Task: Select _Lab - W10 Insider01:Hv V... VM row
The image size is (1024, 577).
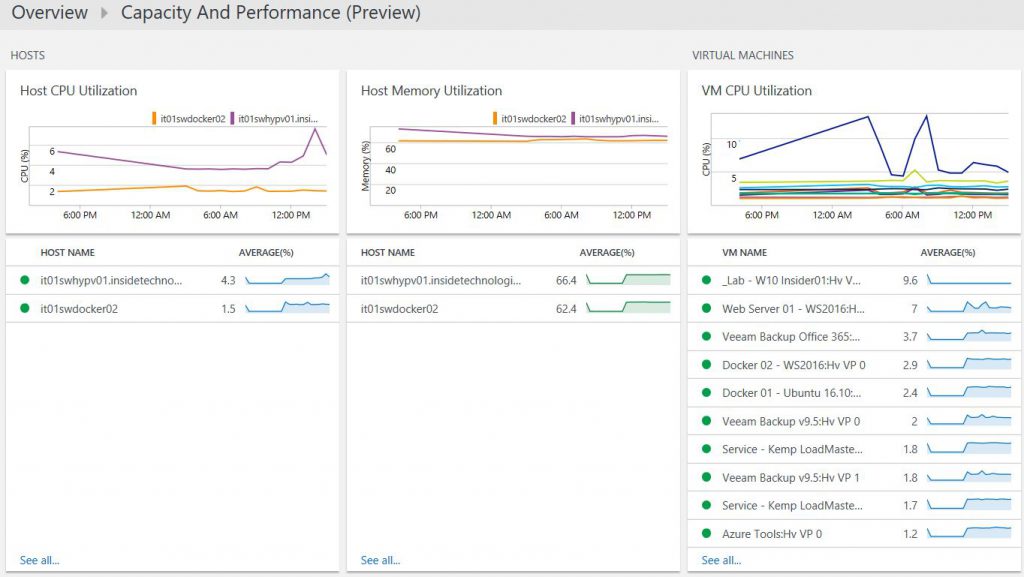Action: coord(854,280)
